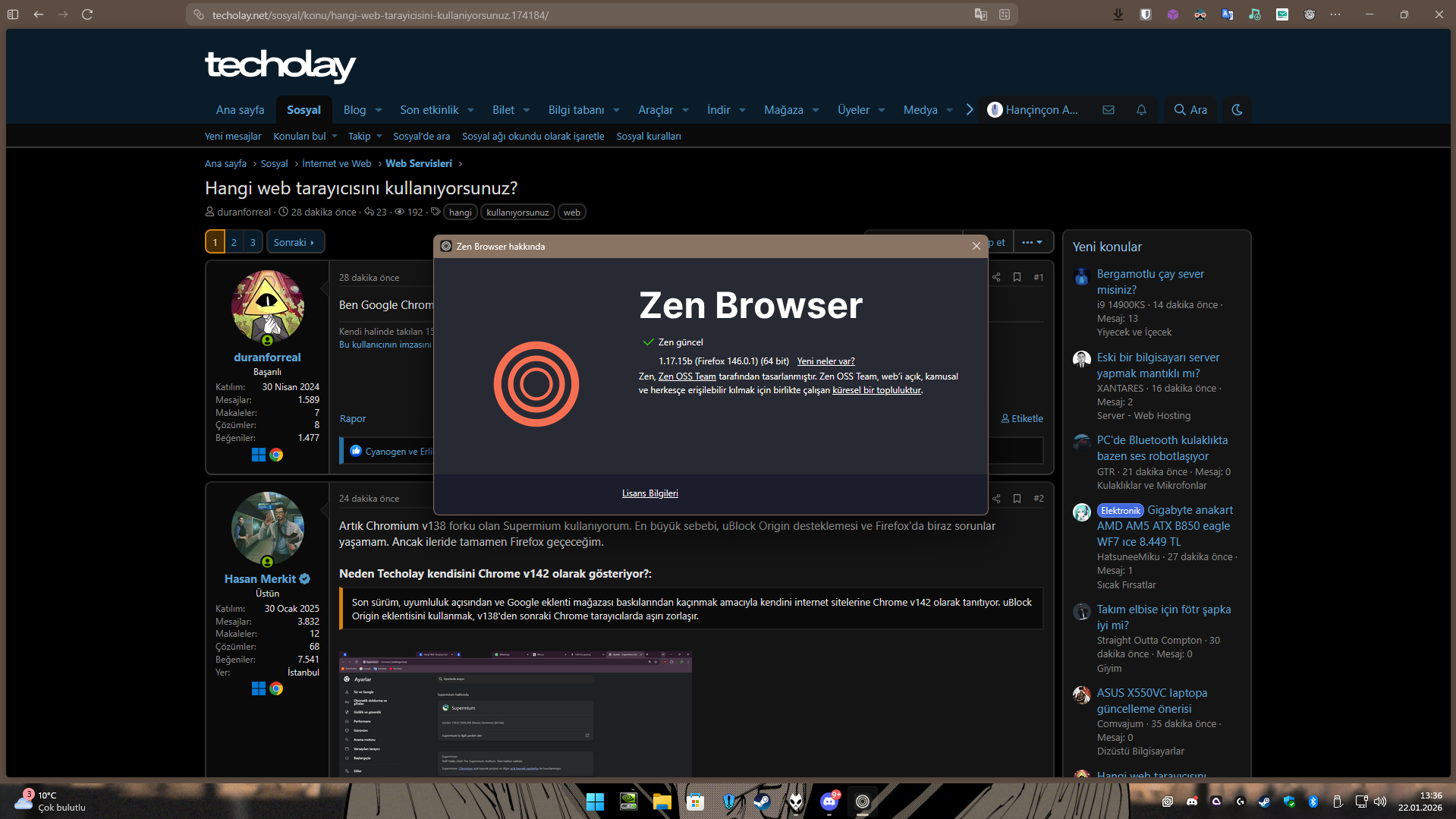
Task: Expand the Bilgi tabanı dropdown arrow
Action: point(616,110)
